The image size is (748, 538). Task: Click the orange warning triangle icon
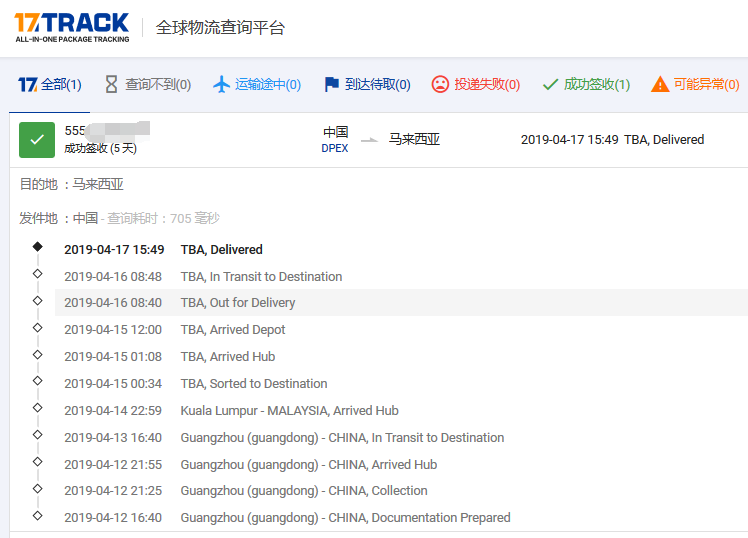coord(659,85)
